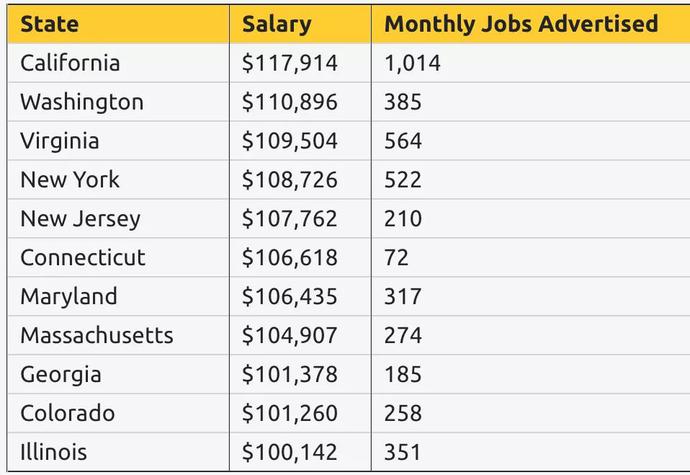Click the $117,914 salary value
Image resolution: width=690 pixels, height=475 pixels.
pos(290,63)
